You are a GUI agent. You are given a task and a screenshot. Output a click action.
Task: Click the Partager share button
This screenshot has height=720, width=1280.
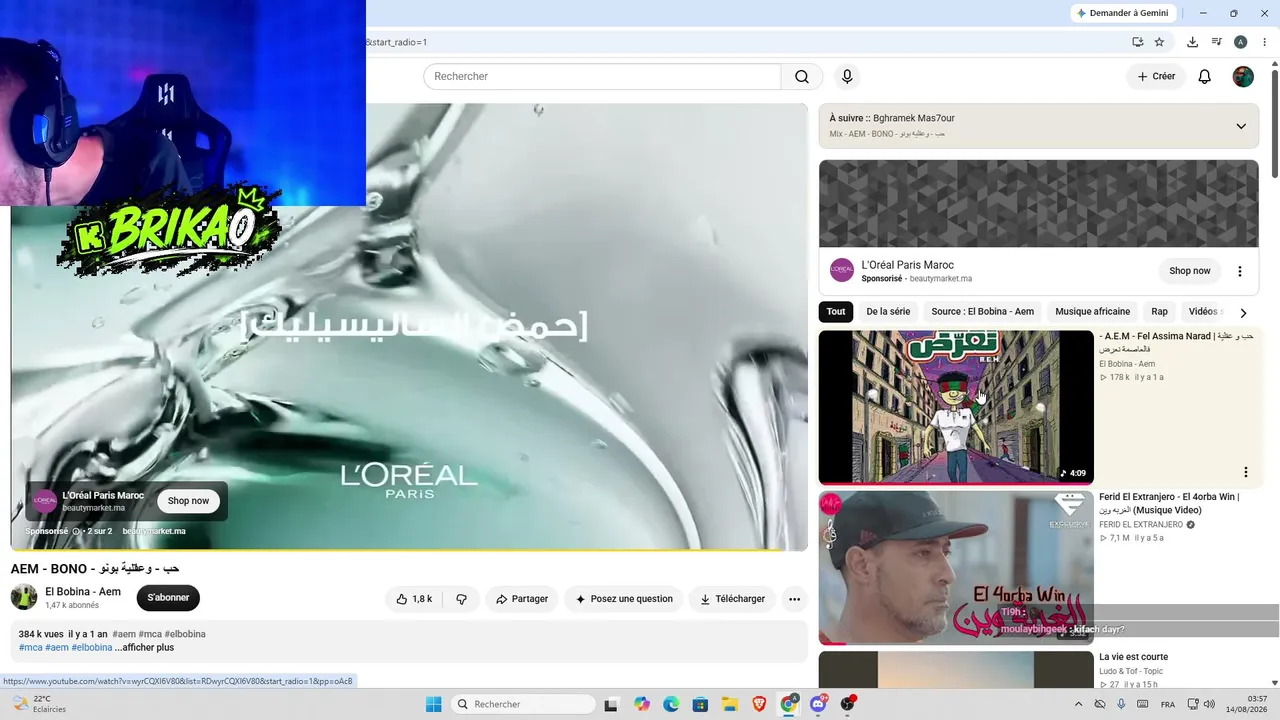click(x=522, y=599)
